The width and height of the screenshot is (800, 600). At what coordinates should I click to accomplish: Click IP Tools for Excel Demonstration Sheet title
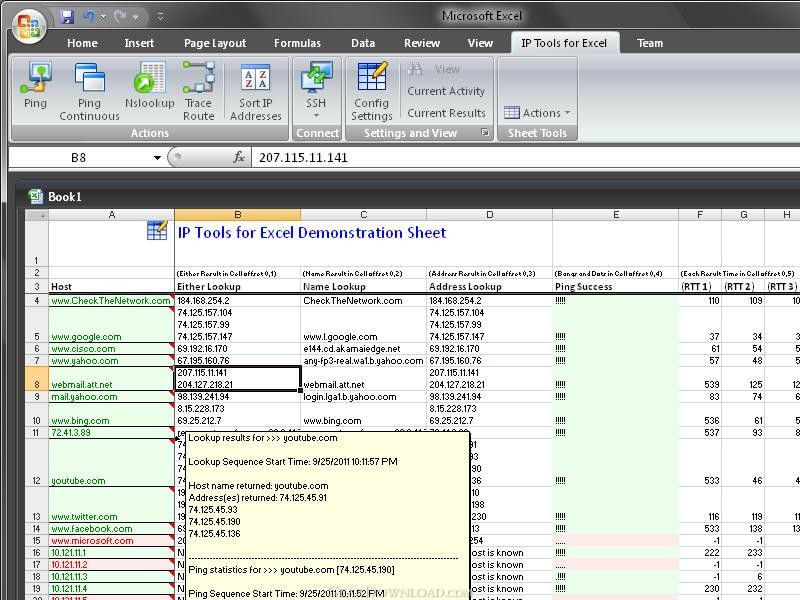point(312,233)
